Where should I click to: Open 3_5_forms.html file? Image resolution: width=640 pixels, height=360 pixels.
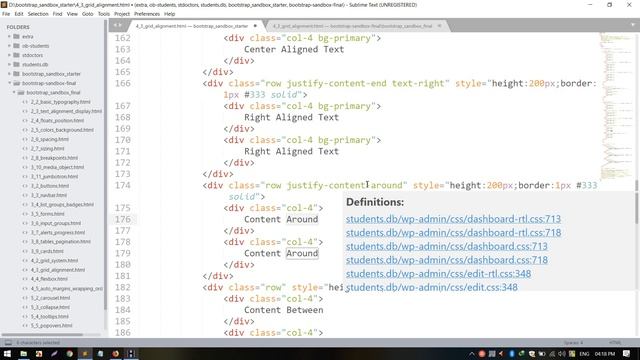(x=47, y=214)
